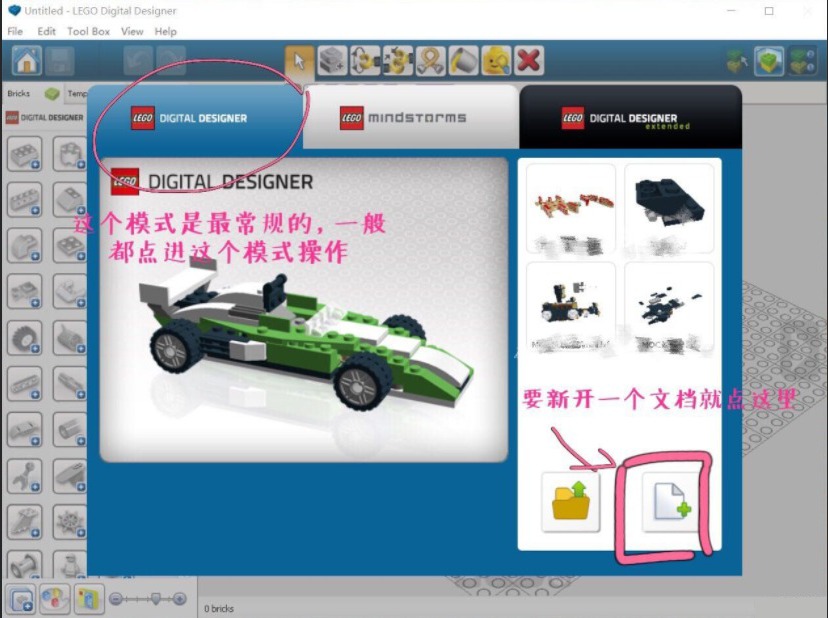Image resolution: width=828 pixels, height=618 pixels.
Task: Toggle the filter bricks by boxes button
Action: [88, 599]
